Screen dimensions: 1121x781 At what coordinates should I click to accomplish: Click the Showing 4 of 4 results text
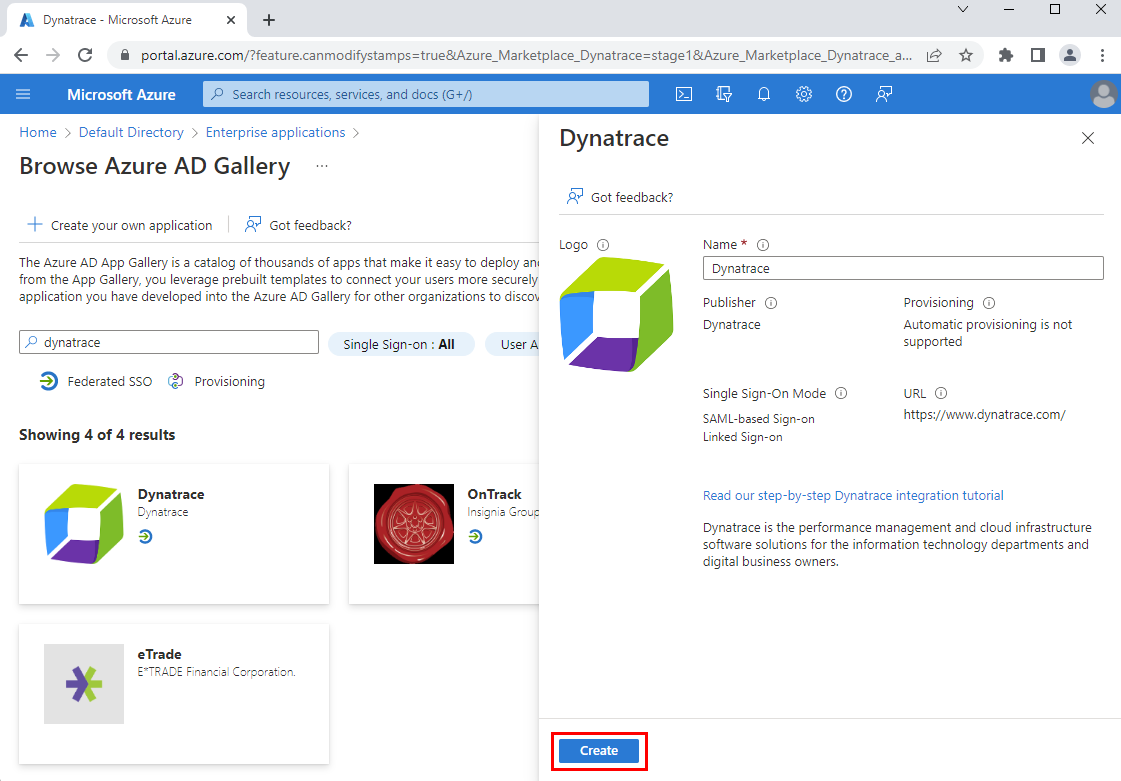pyautogui.click(x=97, y=435)
